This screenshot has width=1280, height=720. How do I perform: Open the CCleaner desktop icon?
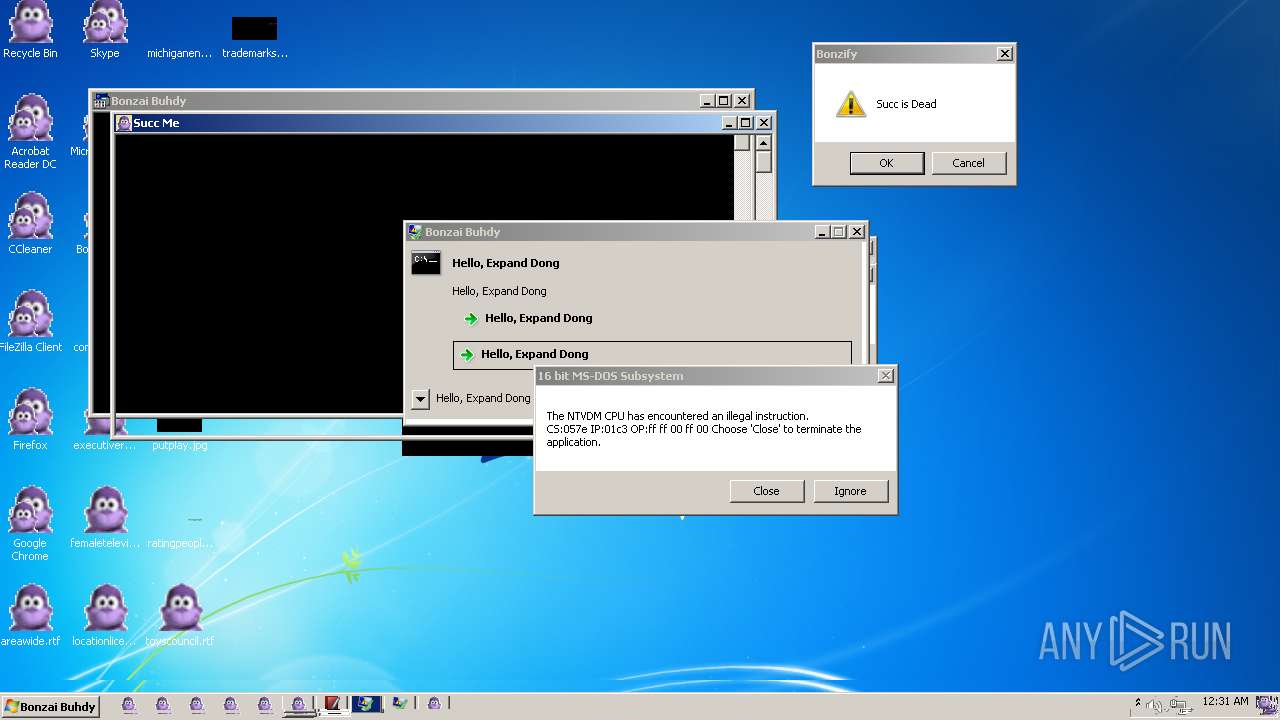click(30, 223)
